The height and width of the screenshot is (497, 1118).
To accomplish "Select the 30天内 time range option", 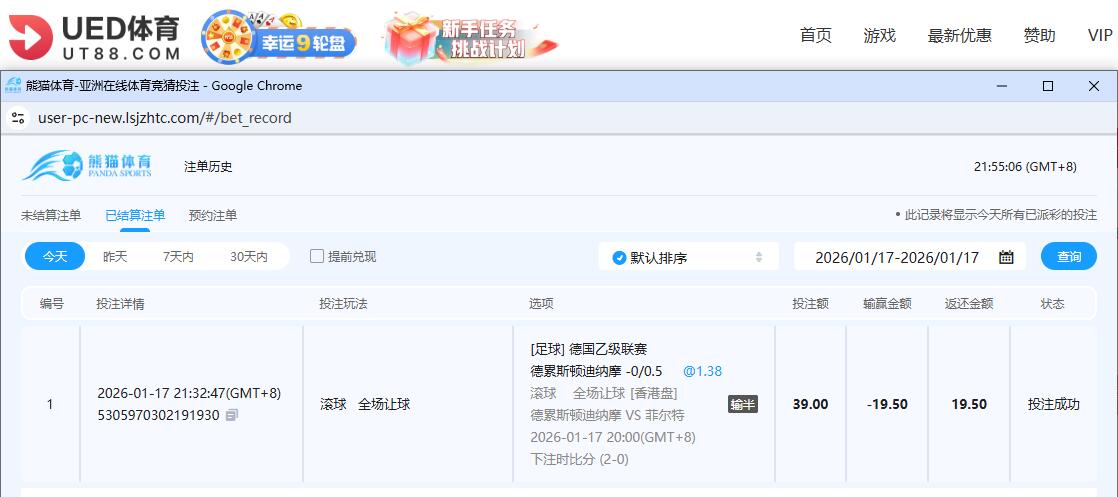I will [248, 257].
